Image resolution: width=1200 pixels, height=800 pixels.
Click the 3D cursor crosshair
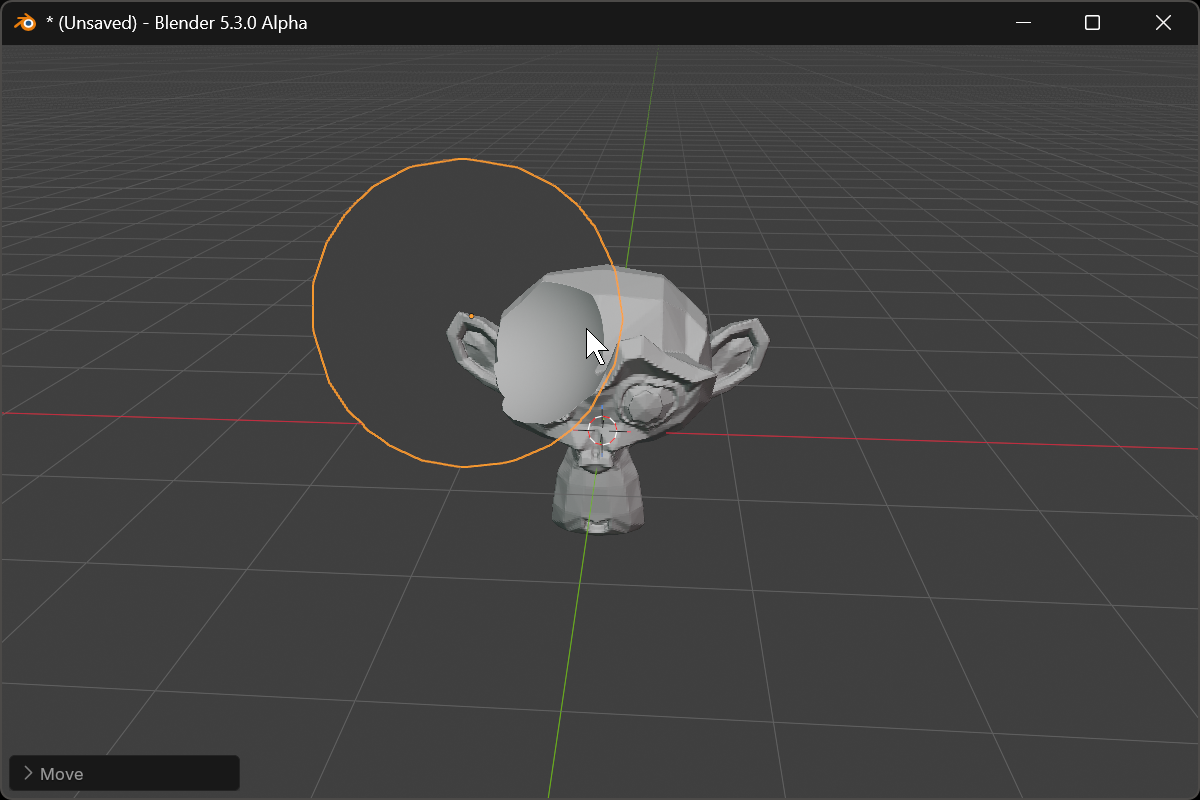point(603,431)
